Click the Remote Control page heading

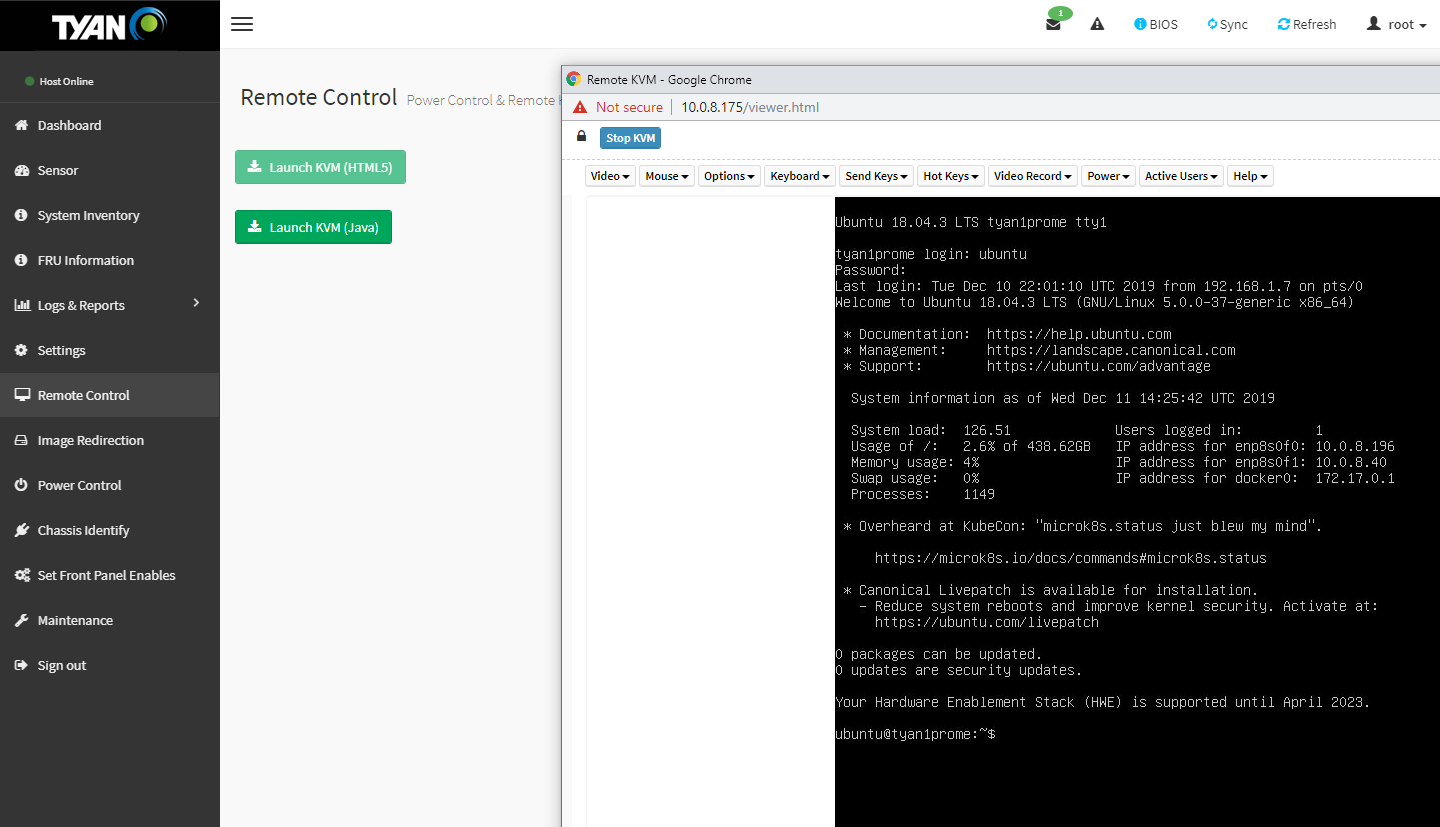pyautogui.click(x=319, y=97)
